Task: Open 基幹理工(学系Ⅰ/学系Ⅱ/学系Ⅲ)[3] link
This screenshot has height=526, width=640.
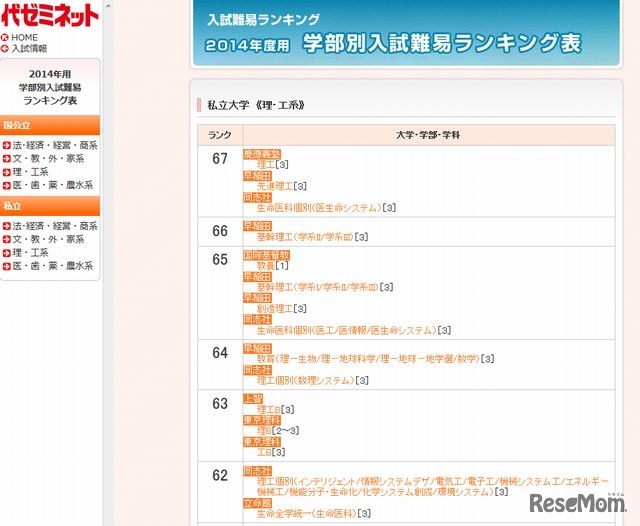Action: pyautogui.click(x=325, y=287)
